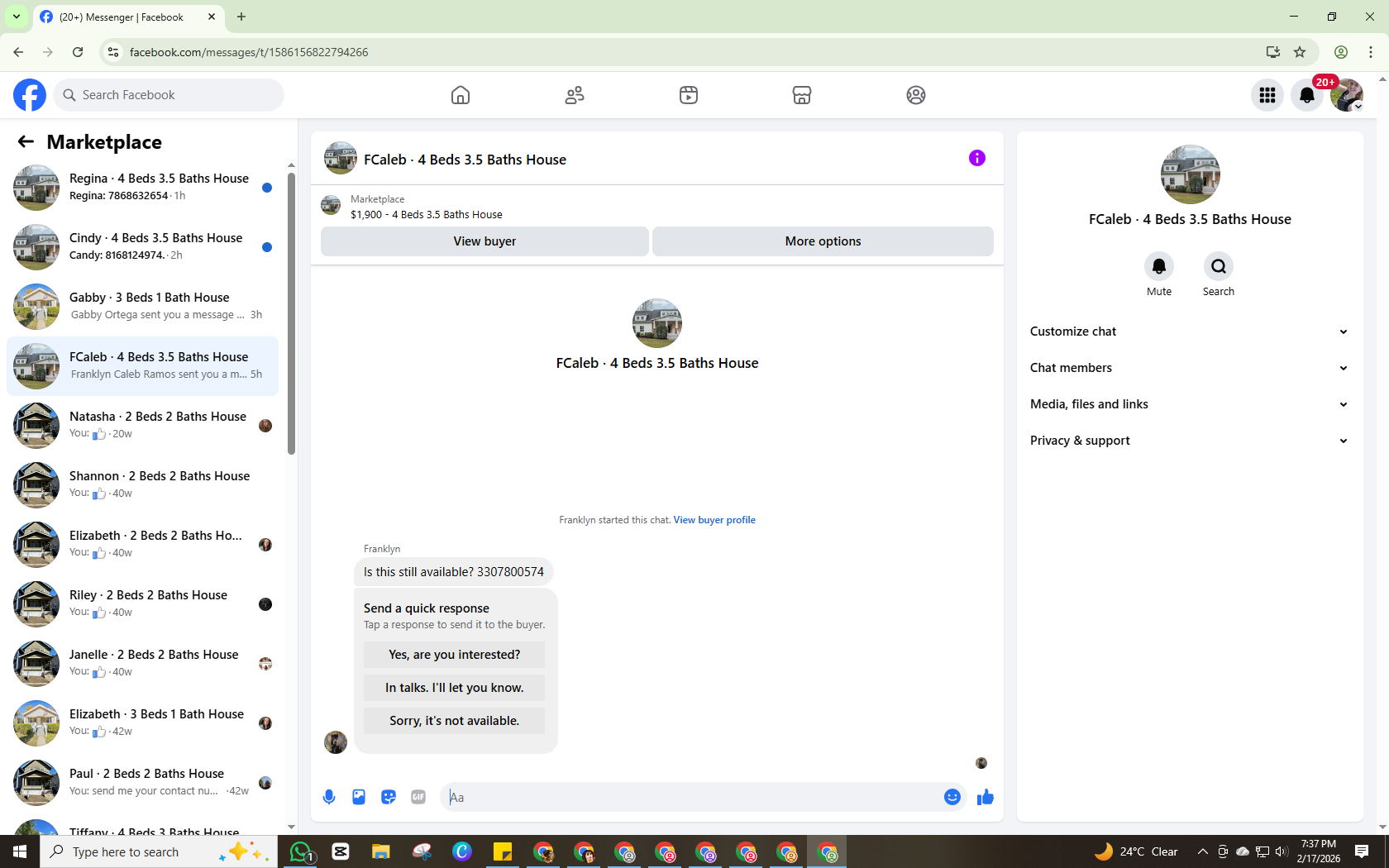
Task: Bookmark this tab with the star icon
Action: pyautogui.click(x=1300, y=52)
